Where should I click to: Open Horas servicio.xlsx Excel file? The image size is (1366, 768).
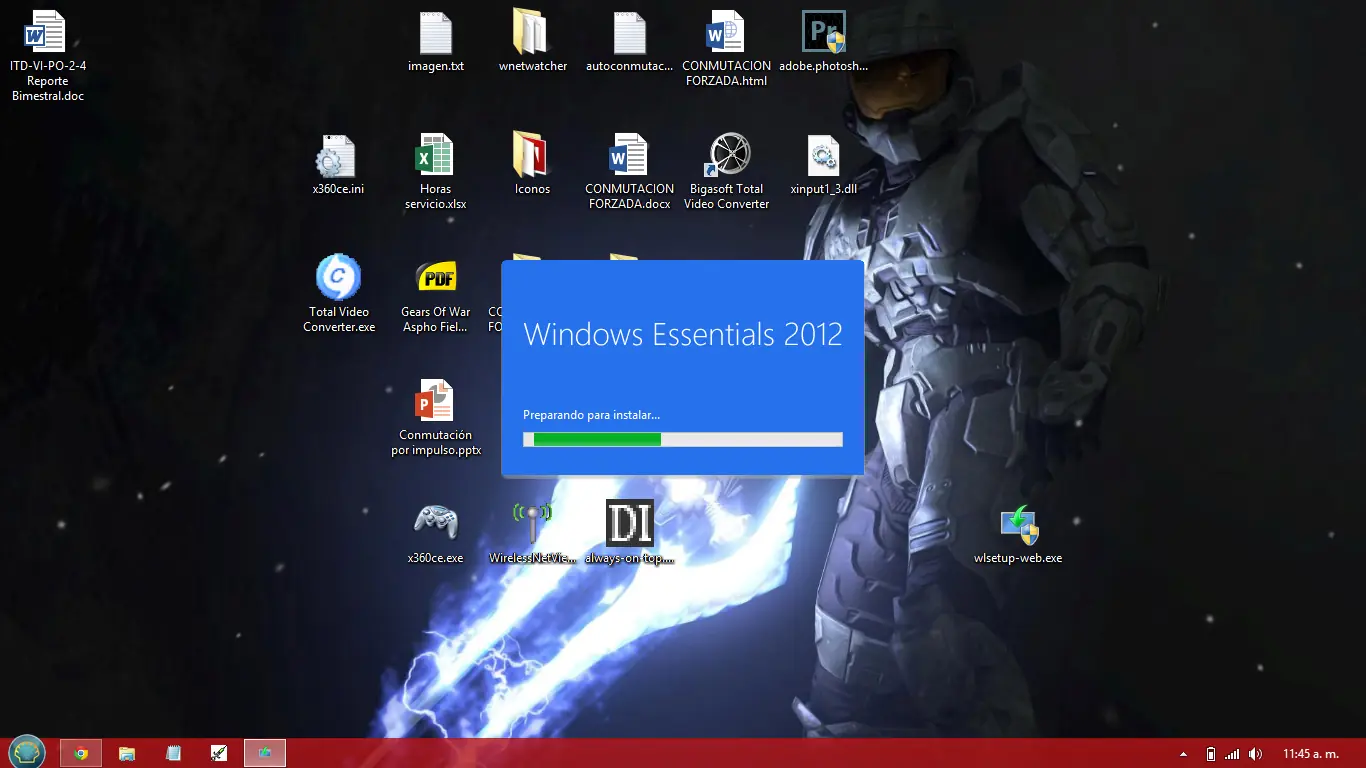pos(435,172)
